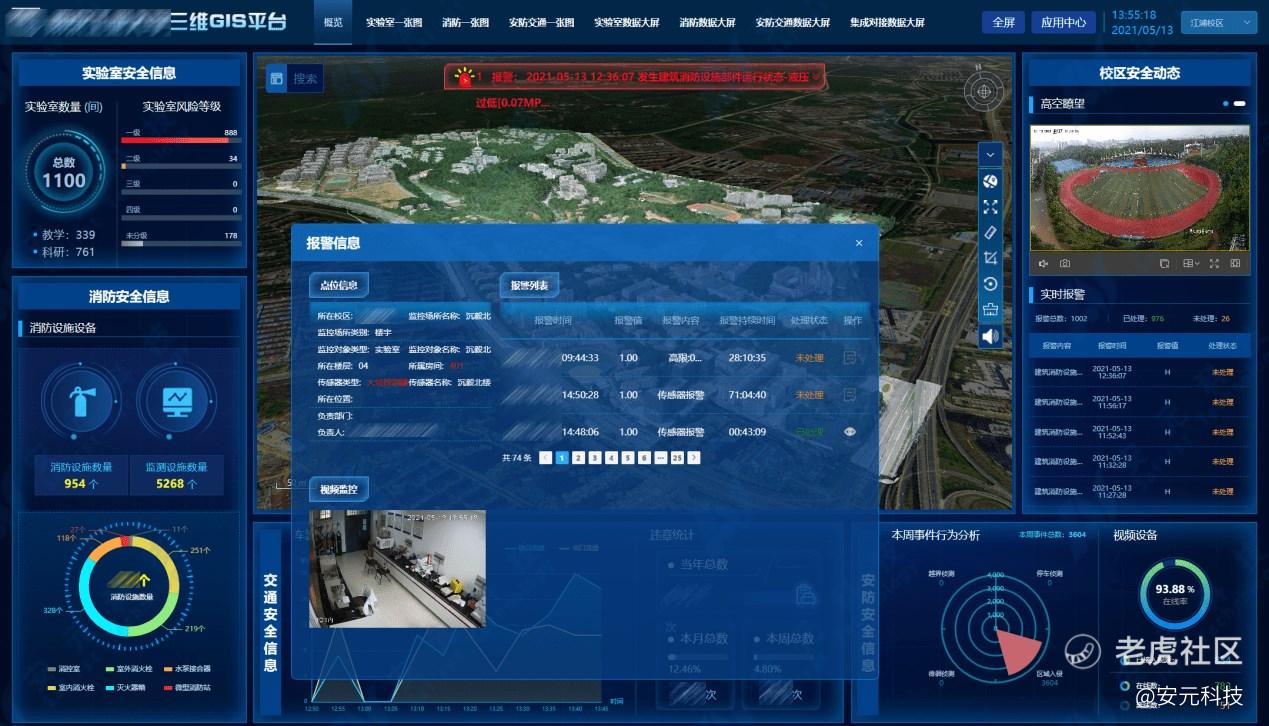View details of the 14:48:06 alarm eye icon

point(850,432)
